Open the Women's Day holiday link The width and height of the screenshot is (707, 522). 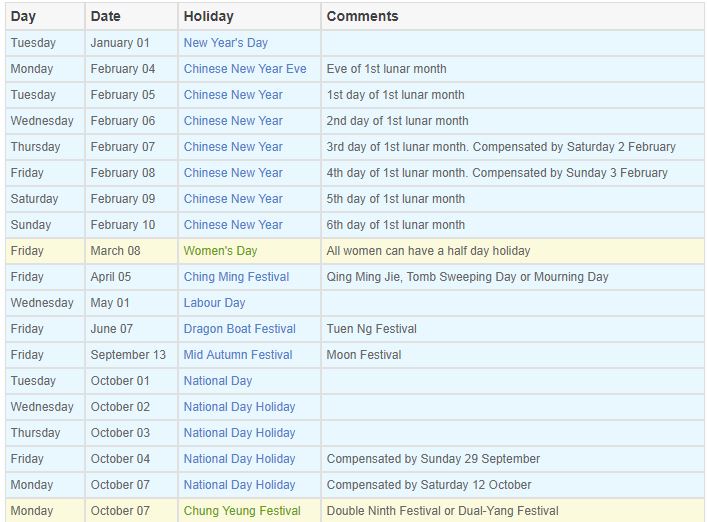220,251
